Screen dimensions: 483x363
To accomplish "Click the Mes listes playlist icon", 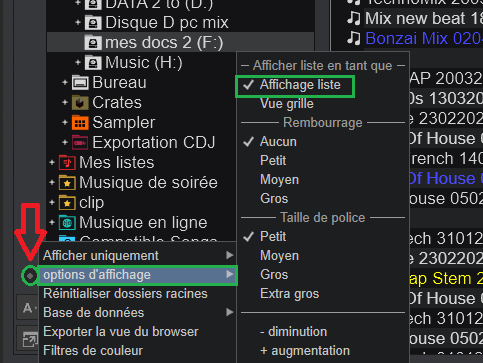I will (67, 163).
